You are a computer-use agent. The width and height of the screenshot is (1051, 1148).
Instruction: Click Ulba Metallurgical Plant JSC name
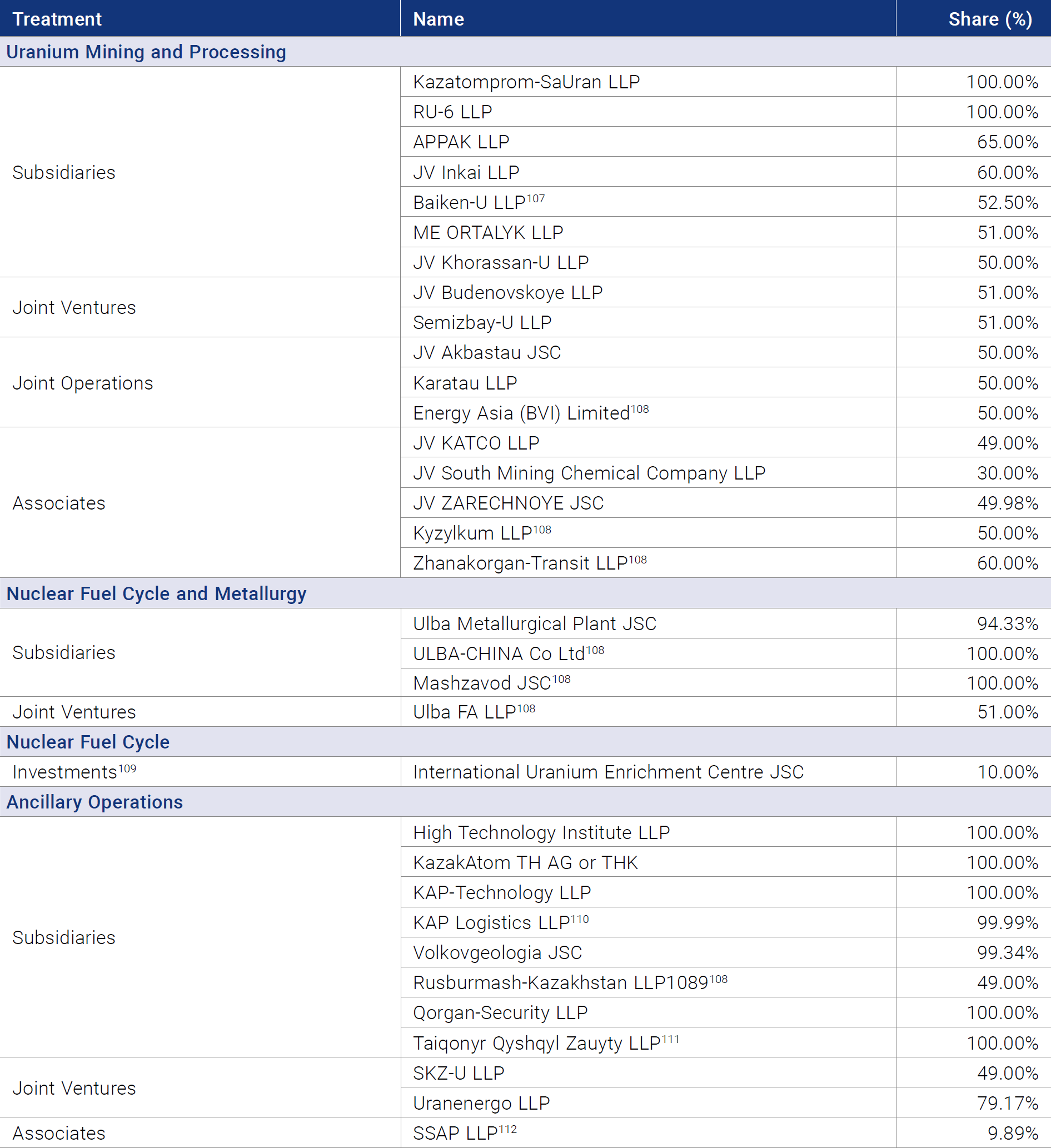[x=534, y=623]
